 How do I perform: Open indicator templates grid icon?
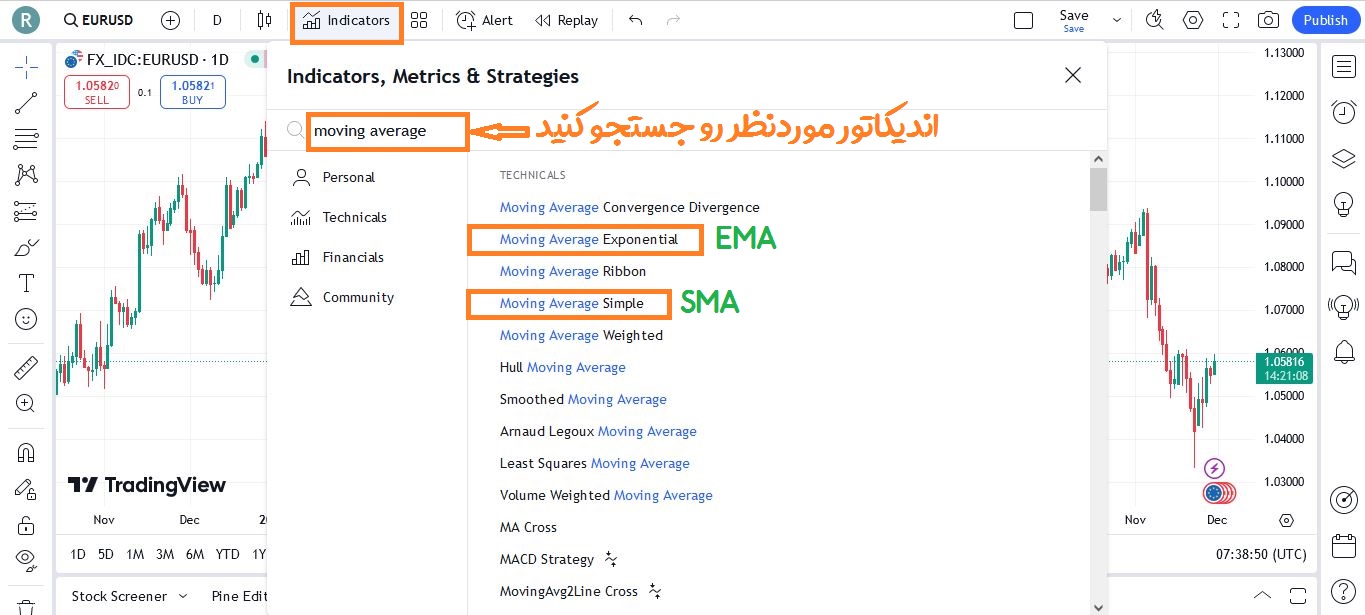[x=419, y=20]
